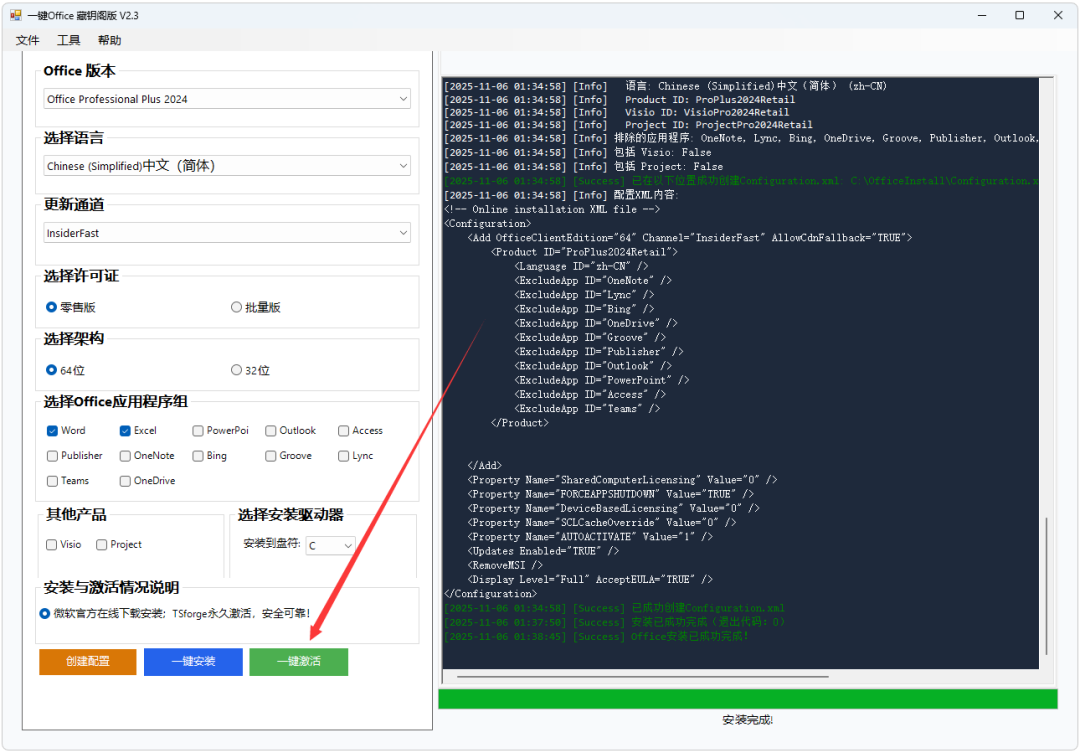Open the 工具 menu
The height and width of the screenshot is (753, 1080).
click(x=69, y=40)
